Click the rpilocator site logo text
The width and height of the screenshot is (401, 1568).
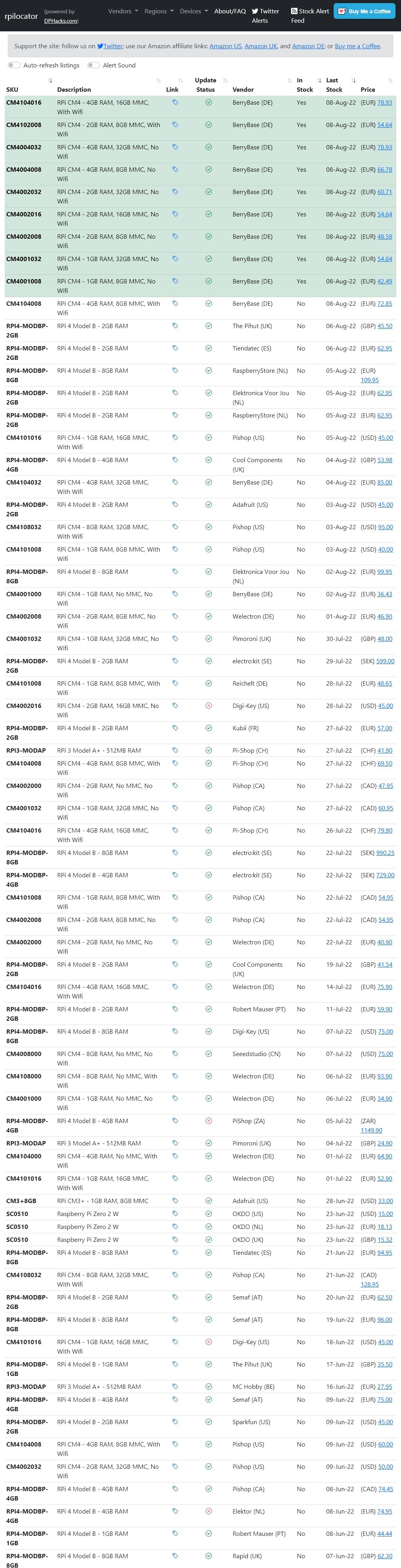(21, 16)
